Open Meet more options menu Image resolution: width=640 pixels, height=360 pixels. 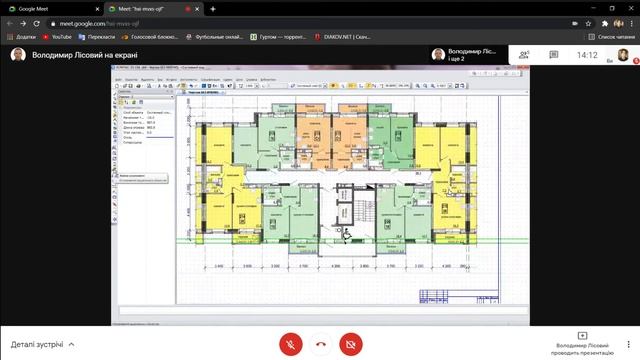[629, 344]
